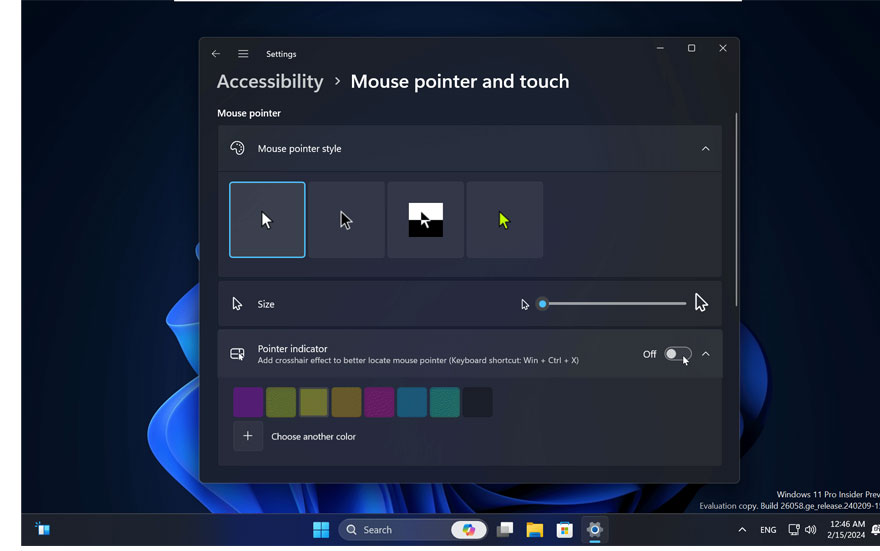Viewport: 880px width, 551px height.
Task: Click the Accessibility breadcrumb link
Action: [x=270, y=82]
